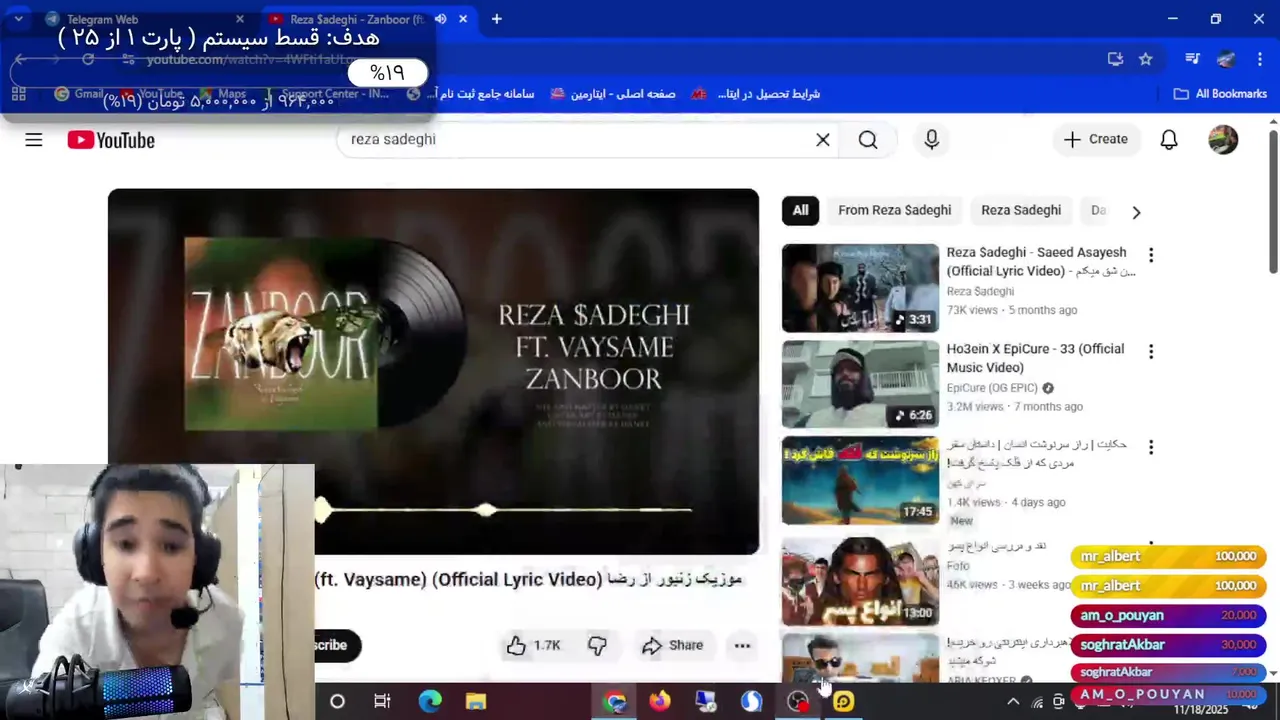Open the All Bookmarks folder

1220,94
